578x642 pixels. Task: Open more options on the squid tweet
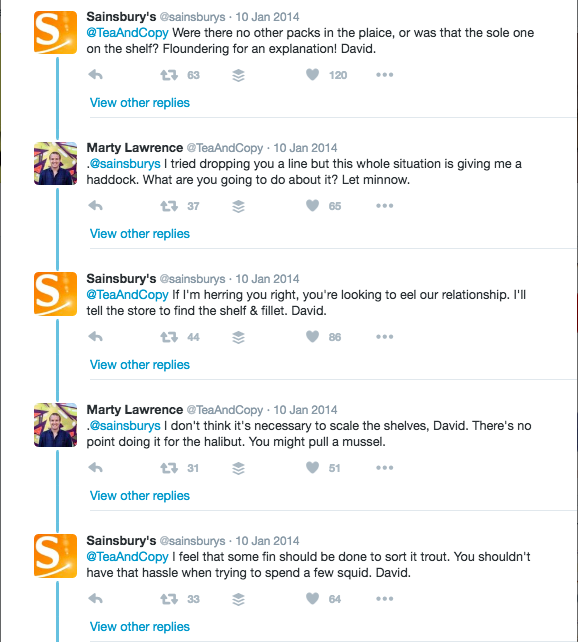click(x=385, y=599)
